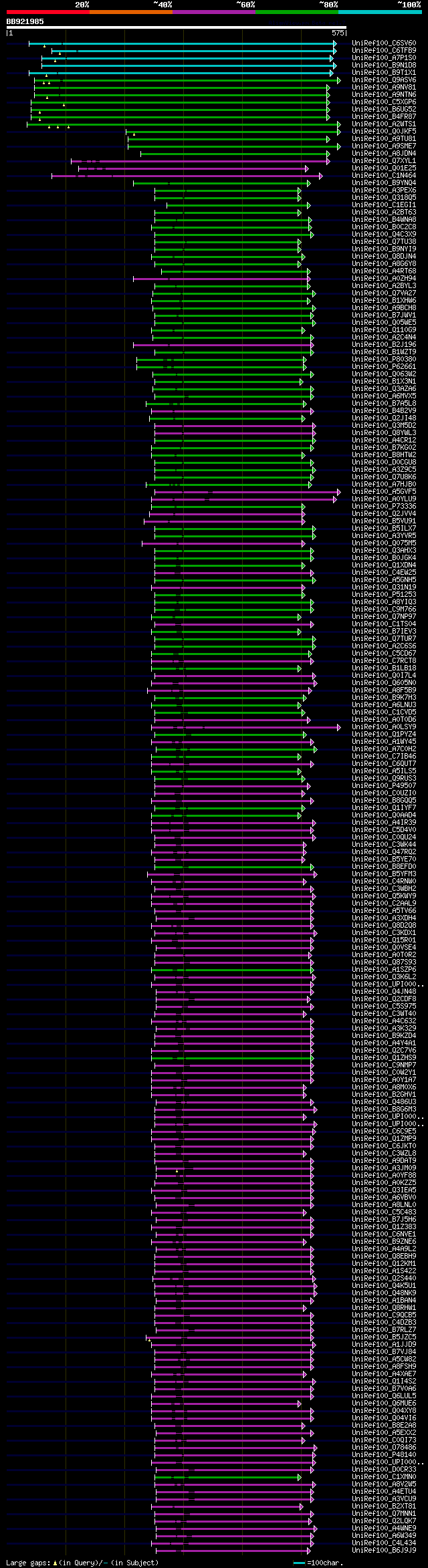Select label UniRef100_Q3M5D2
This screenshot has width=428, height=1568.
[x=384, y=426]
